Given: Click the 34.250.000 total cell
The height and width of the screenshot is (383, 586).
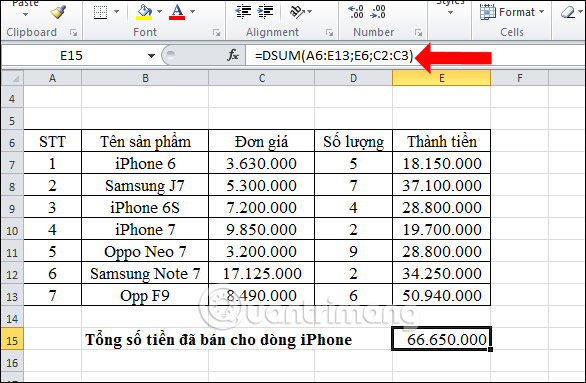Looking at the screenshot, I should (x=441, y=274).
